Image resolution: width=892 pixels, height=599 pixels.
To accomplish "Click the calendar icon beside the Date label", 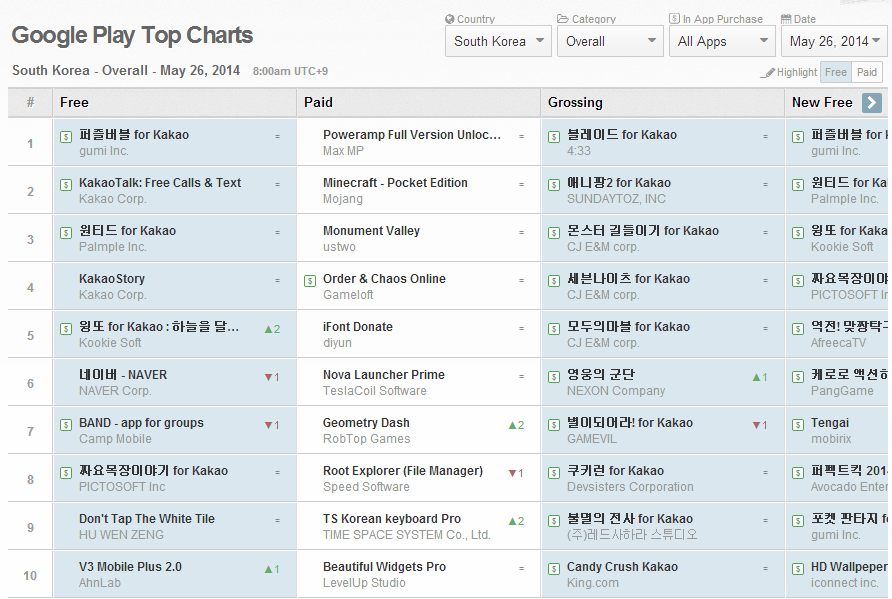I will pos(786,19).
